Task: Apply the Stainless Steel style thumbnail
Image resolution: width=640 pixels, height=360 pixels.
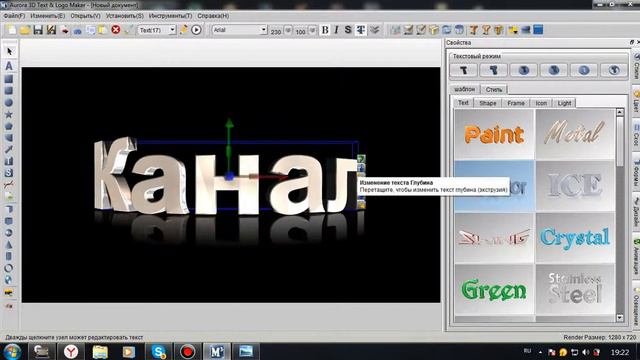Action: pos(575,289)
